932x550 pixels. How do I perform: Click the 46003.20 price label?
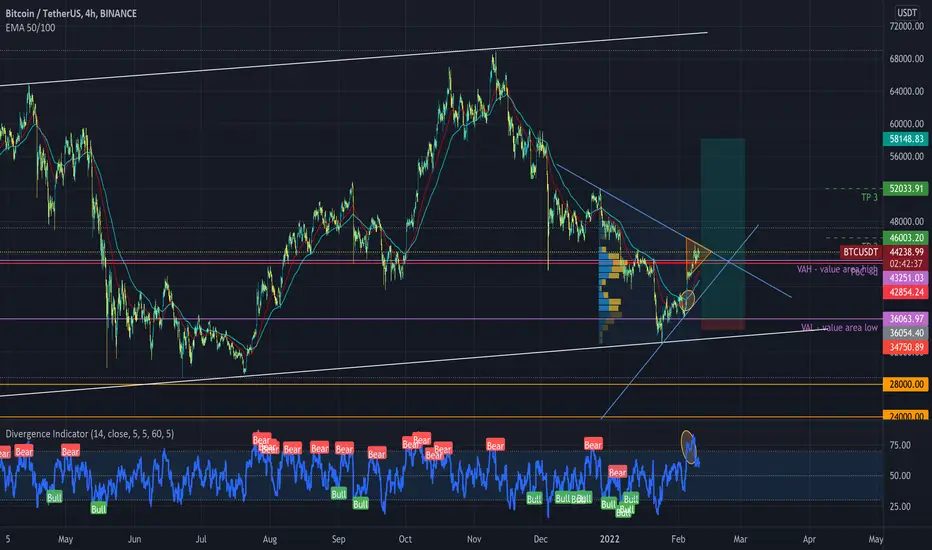906,237
